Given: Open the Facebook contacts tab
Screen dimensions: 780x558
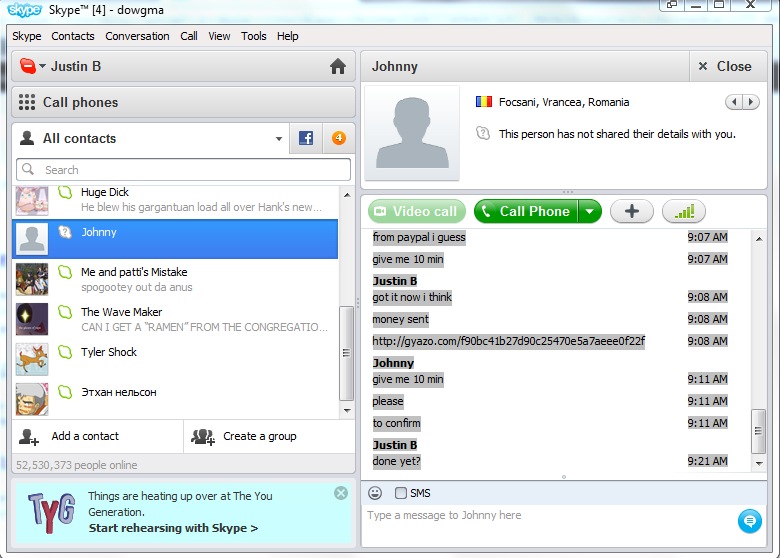Looking at the screenshot, I should point(306,138).
